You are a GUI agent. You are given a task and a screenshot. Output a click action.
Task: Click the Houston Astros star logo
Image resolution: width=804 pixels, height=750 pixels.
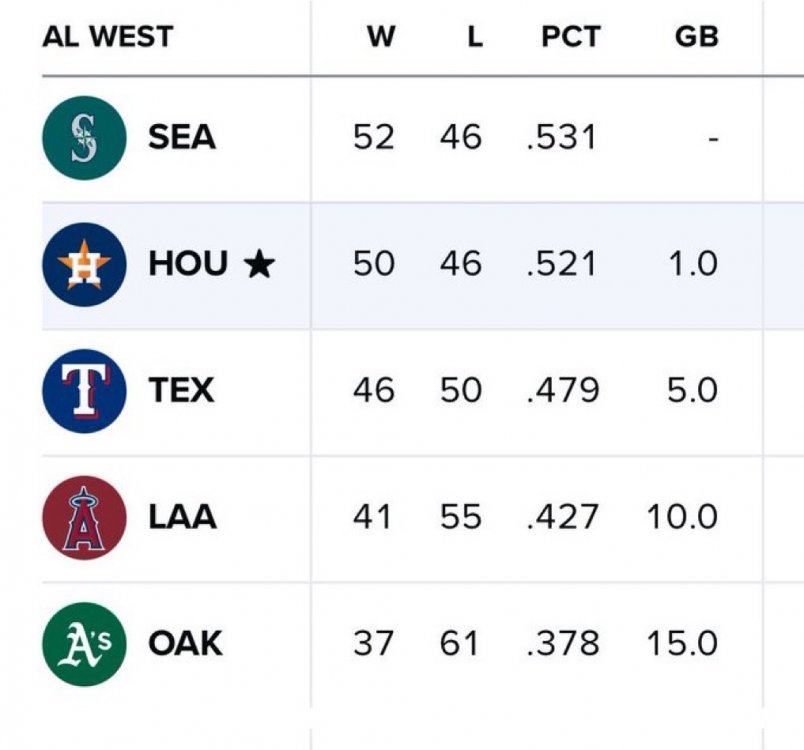(84, 264)
